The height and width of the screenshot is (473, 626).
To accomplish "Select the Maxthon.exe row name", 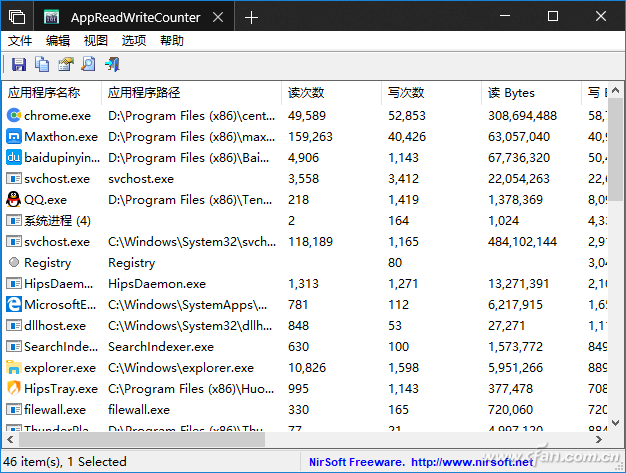I will [61, 137].
